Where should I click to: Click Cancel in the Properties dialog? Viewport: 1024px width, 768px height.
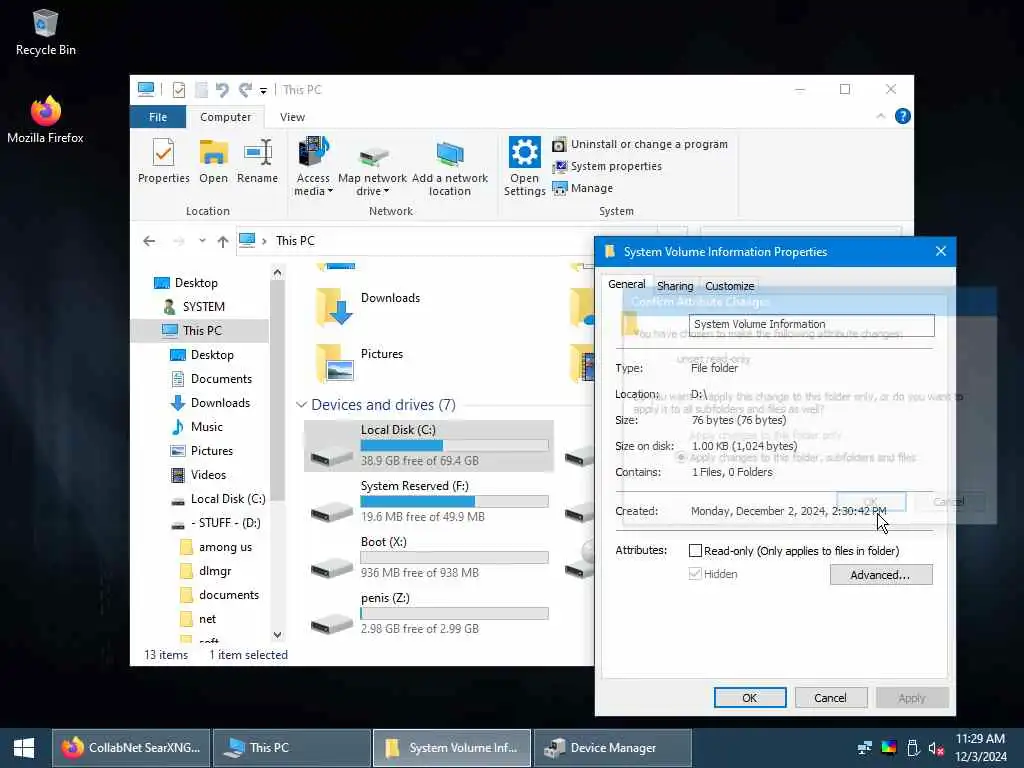pyautogui.click(x=831, y=697)
